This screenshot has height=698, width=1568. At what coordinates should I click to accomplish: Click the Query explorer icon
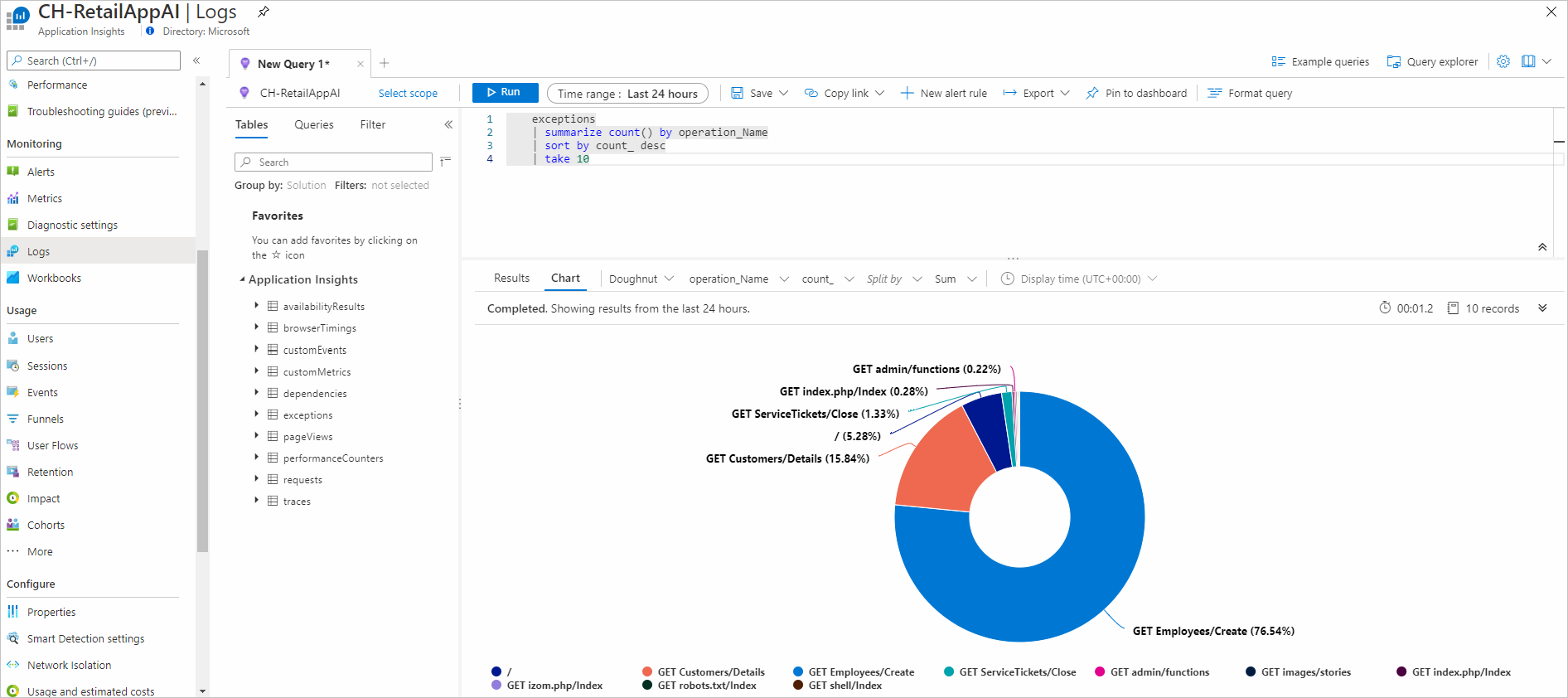tap(1394, 61)
